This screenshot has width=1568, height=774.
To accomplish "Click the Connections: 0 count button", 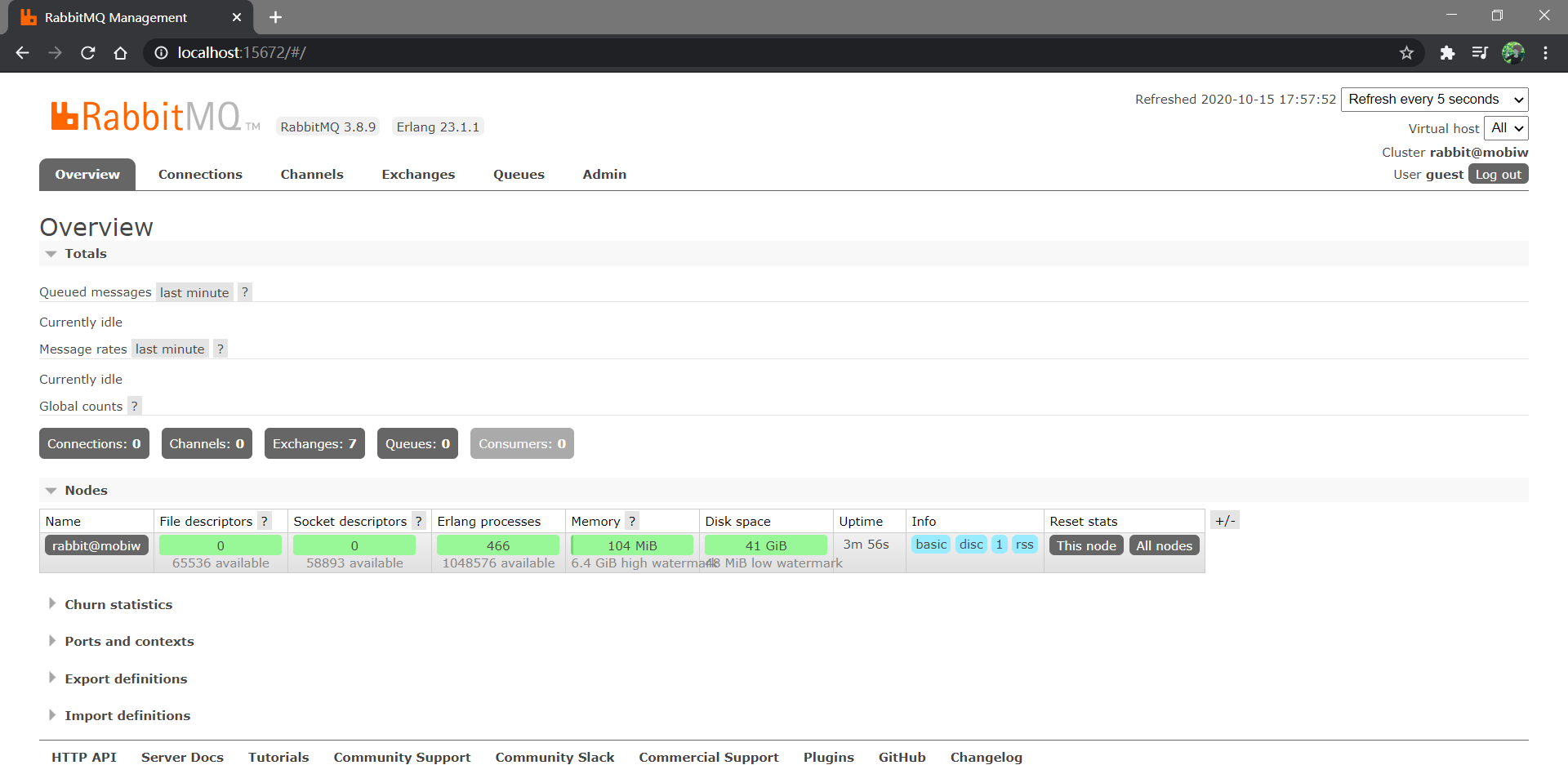I will coord(94,444).
